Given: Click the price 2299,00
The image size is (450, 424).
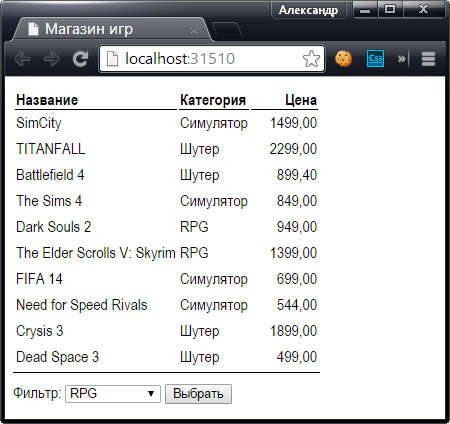Looking at the screenshot, I should click(293, 149).
